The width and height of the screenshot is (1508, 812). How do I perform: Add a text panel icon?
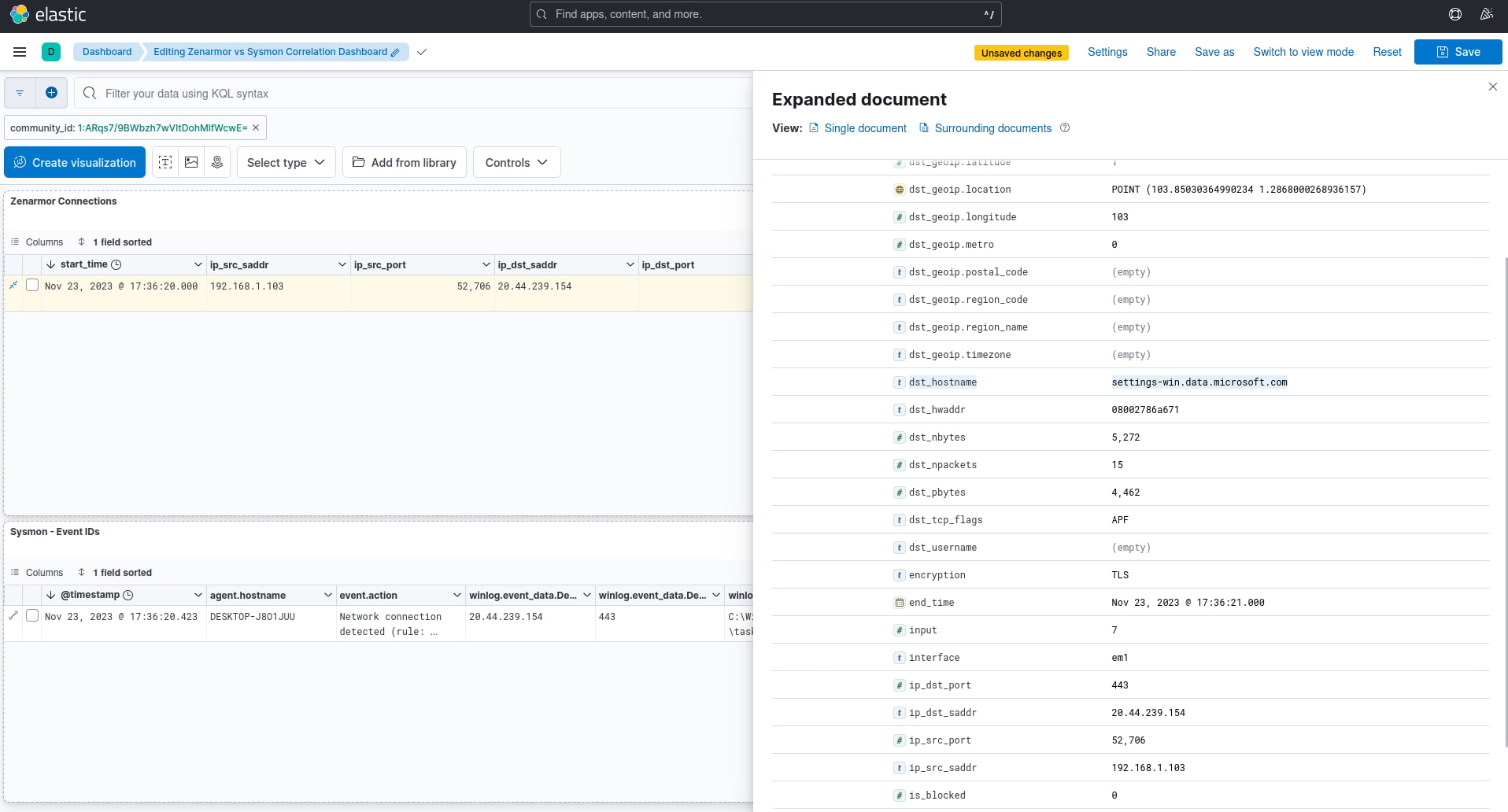coord(165,162)
